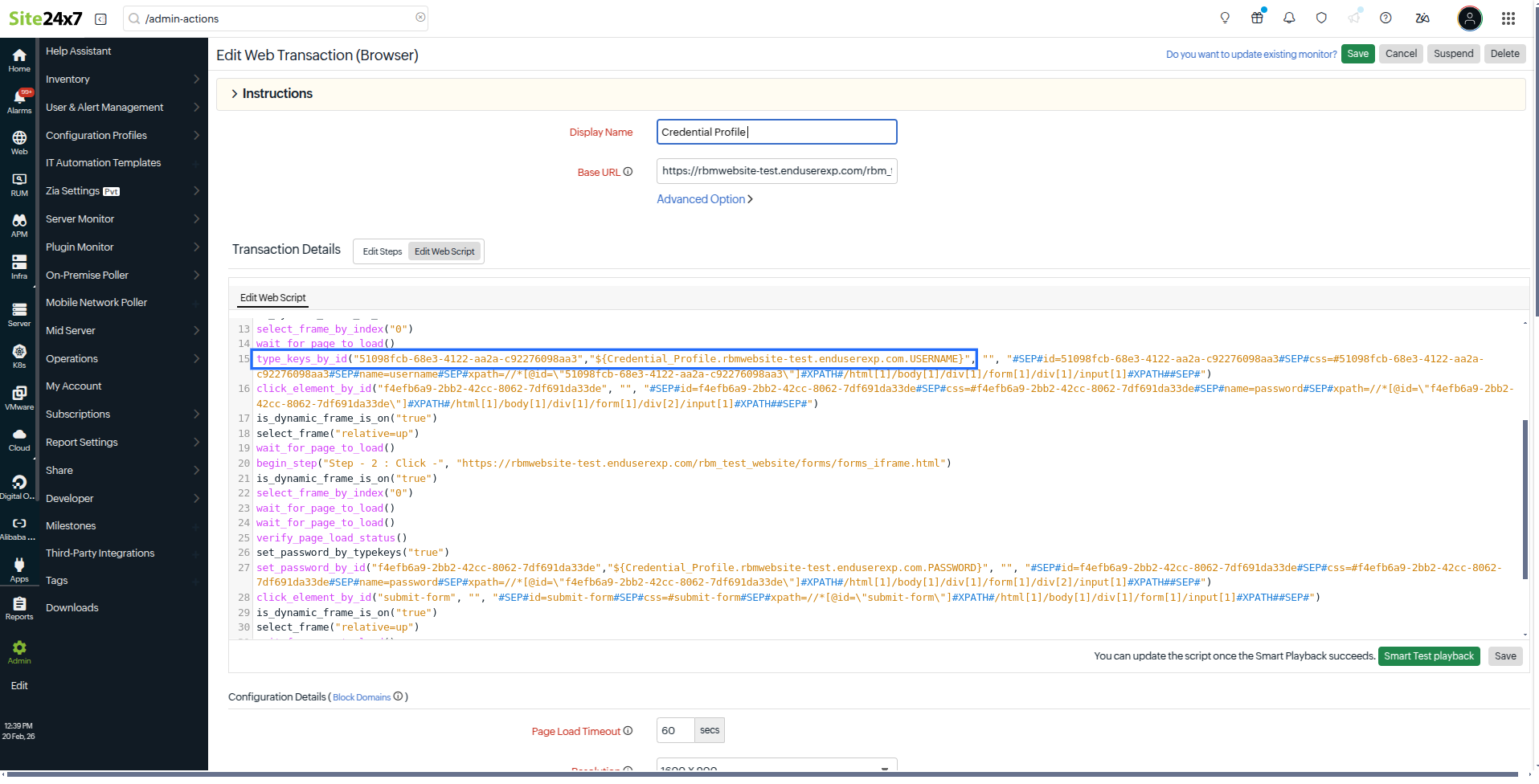Open the Cloud monitoring sidebar icon

18,436
